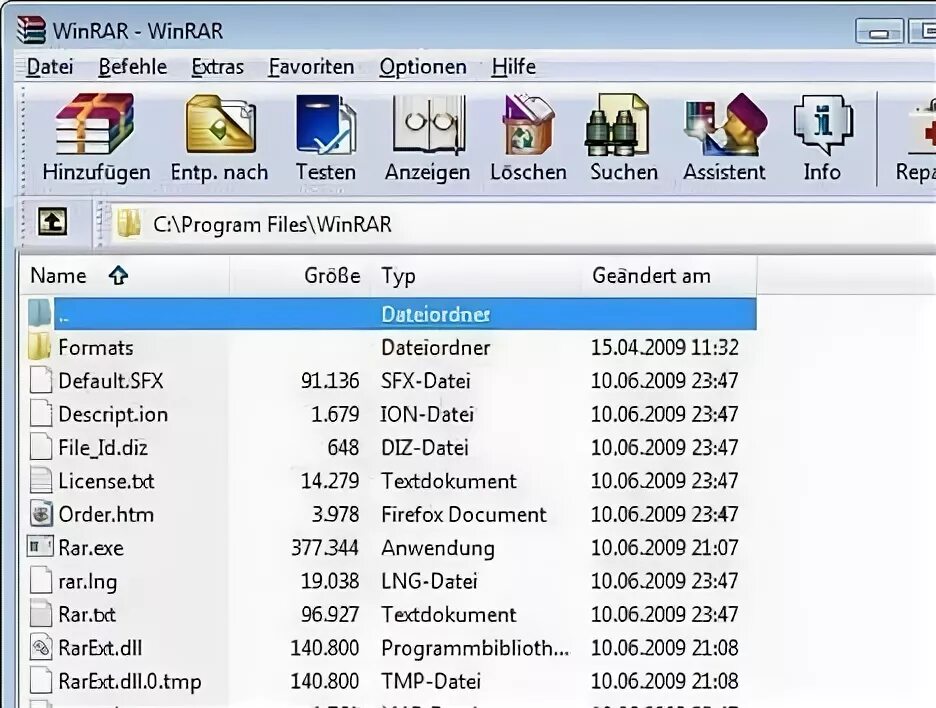This screenshot has width=936, height=708.
Task: Select the License.txt file icon
Action: 41,481
